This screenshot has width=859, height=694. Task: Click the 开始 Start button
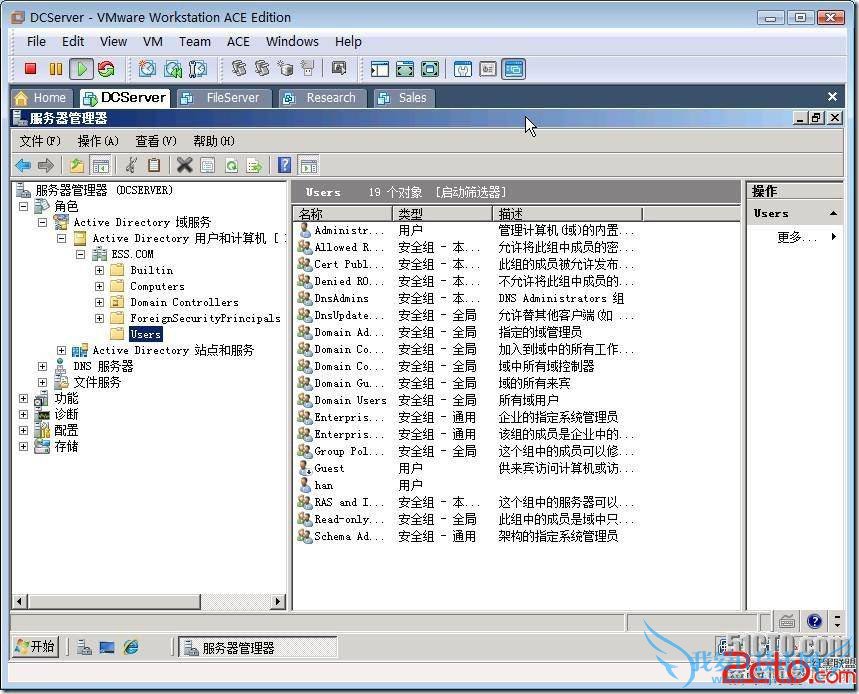point(35,647)
